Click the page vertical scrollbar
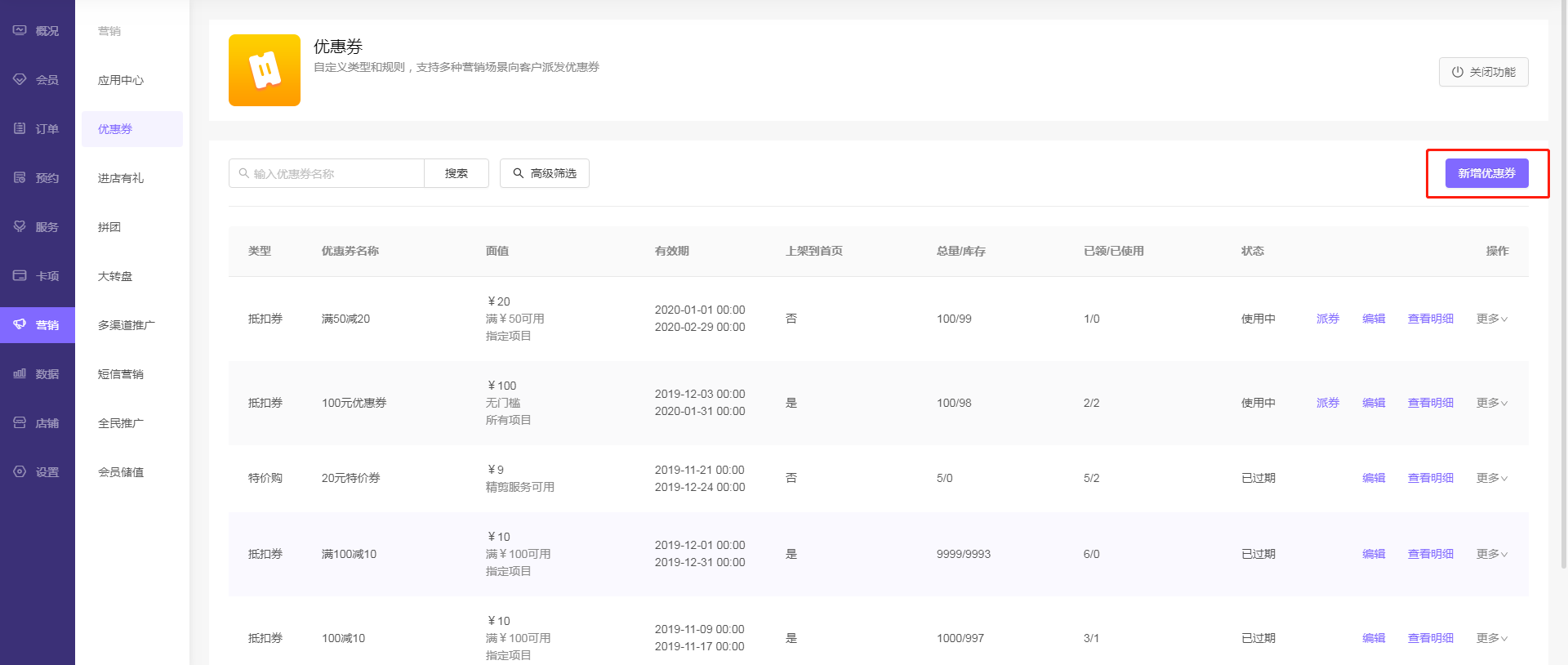The height and width of the screenshot is (665, 1568). tap(1564, 286)
